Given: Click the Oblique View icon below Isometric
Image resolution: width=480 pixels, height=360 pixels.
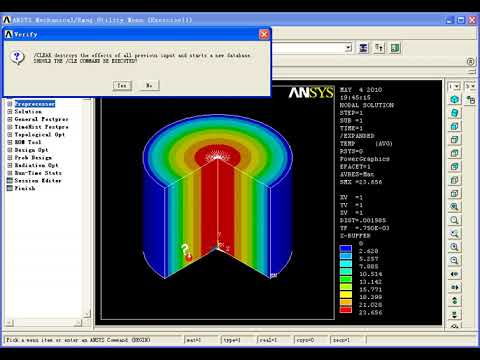Looking at the screenshot, I should [x=454, y=113].
